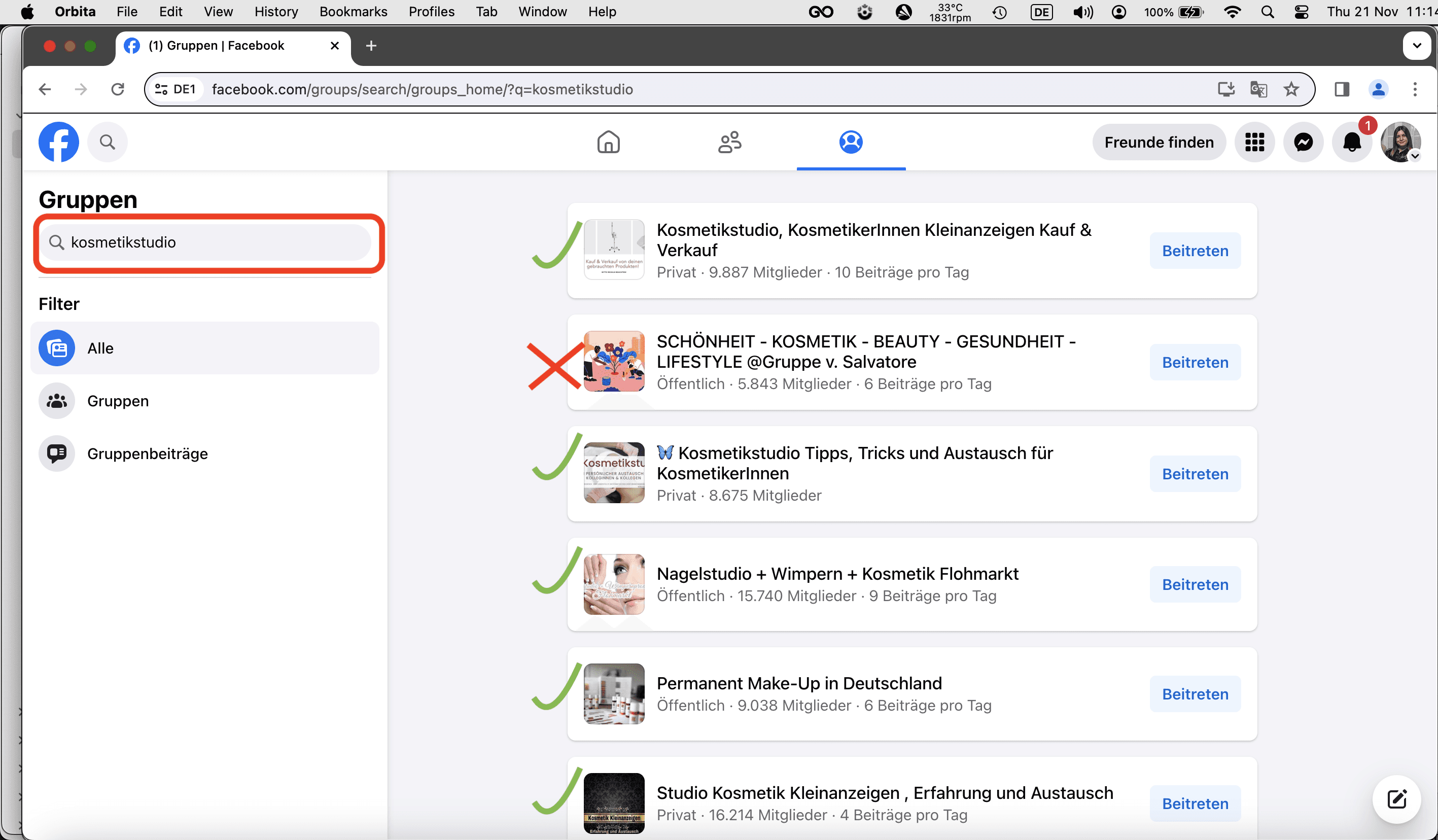Click the compose new message icon

tap(1396, 799)
